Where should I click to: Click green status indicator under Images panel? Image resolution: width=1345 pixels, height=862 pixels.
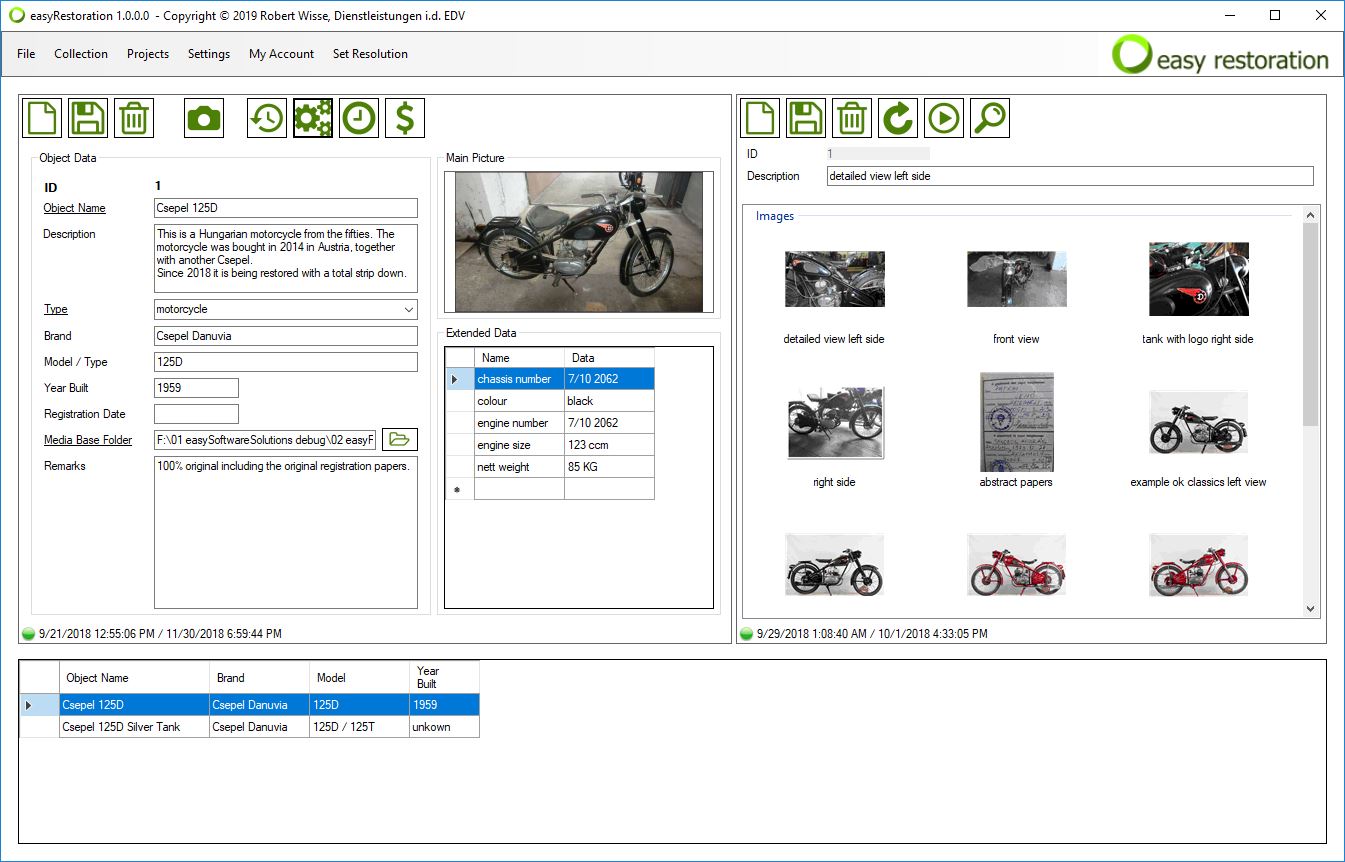[x=746, y=634]
